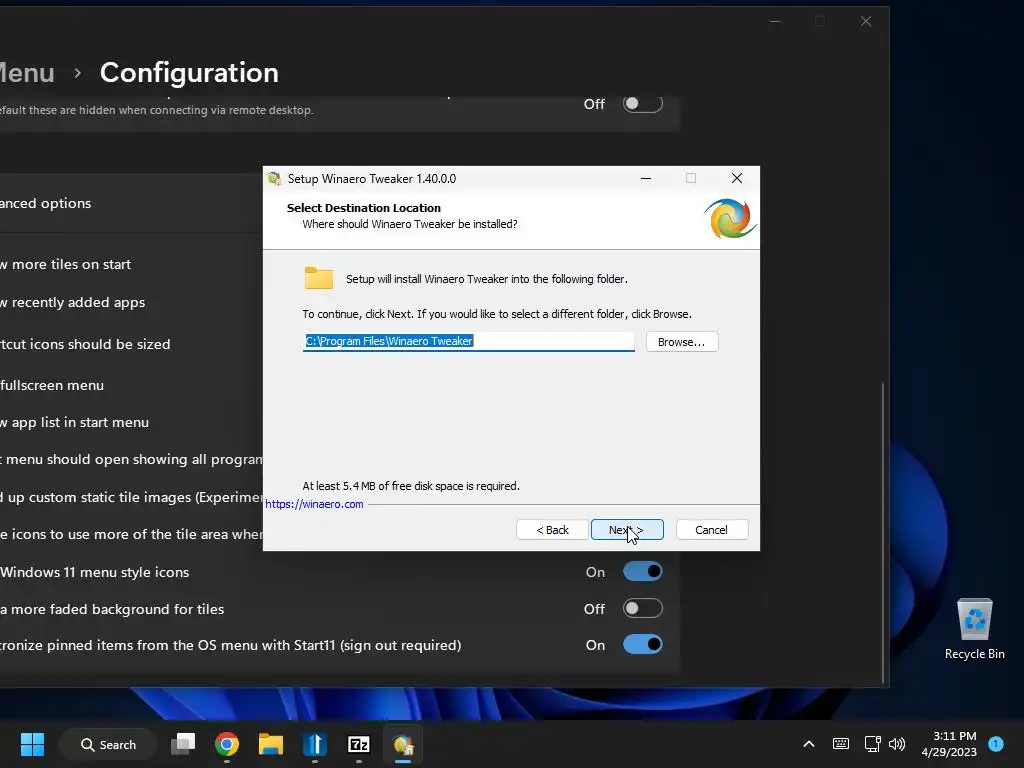Viewport: 1024px width, 768px height.
Task: Click the Winaero Tweaker logo in setup header
Action: [729, 219]
